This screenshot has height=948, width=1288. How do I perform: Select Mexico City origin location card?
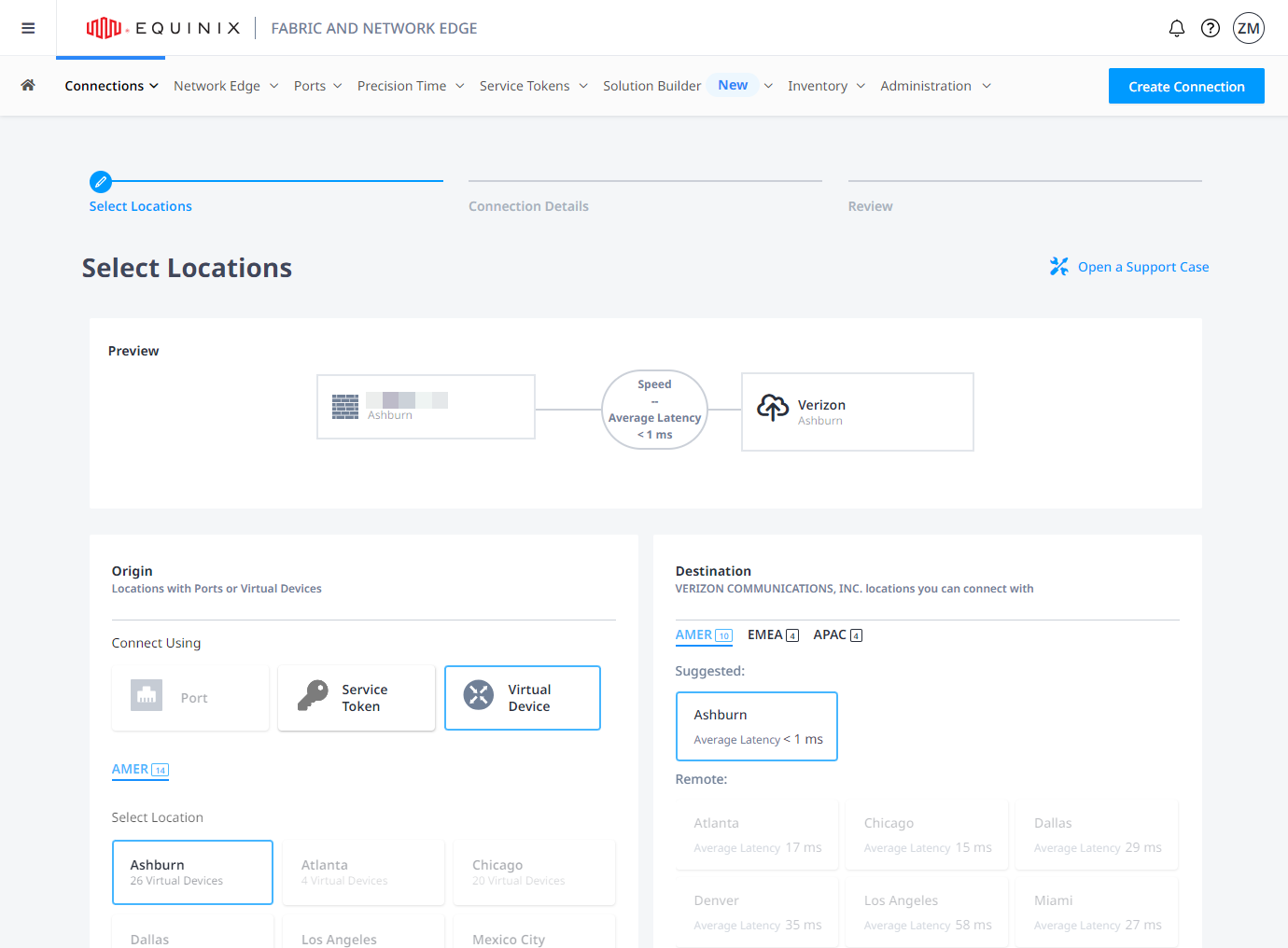click(x=534, y=933)
